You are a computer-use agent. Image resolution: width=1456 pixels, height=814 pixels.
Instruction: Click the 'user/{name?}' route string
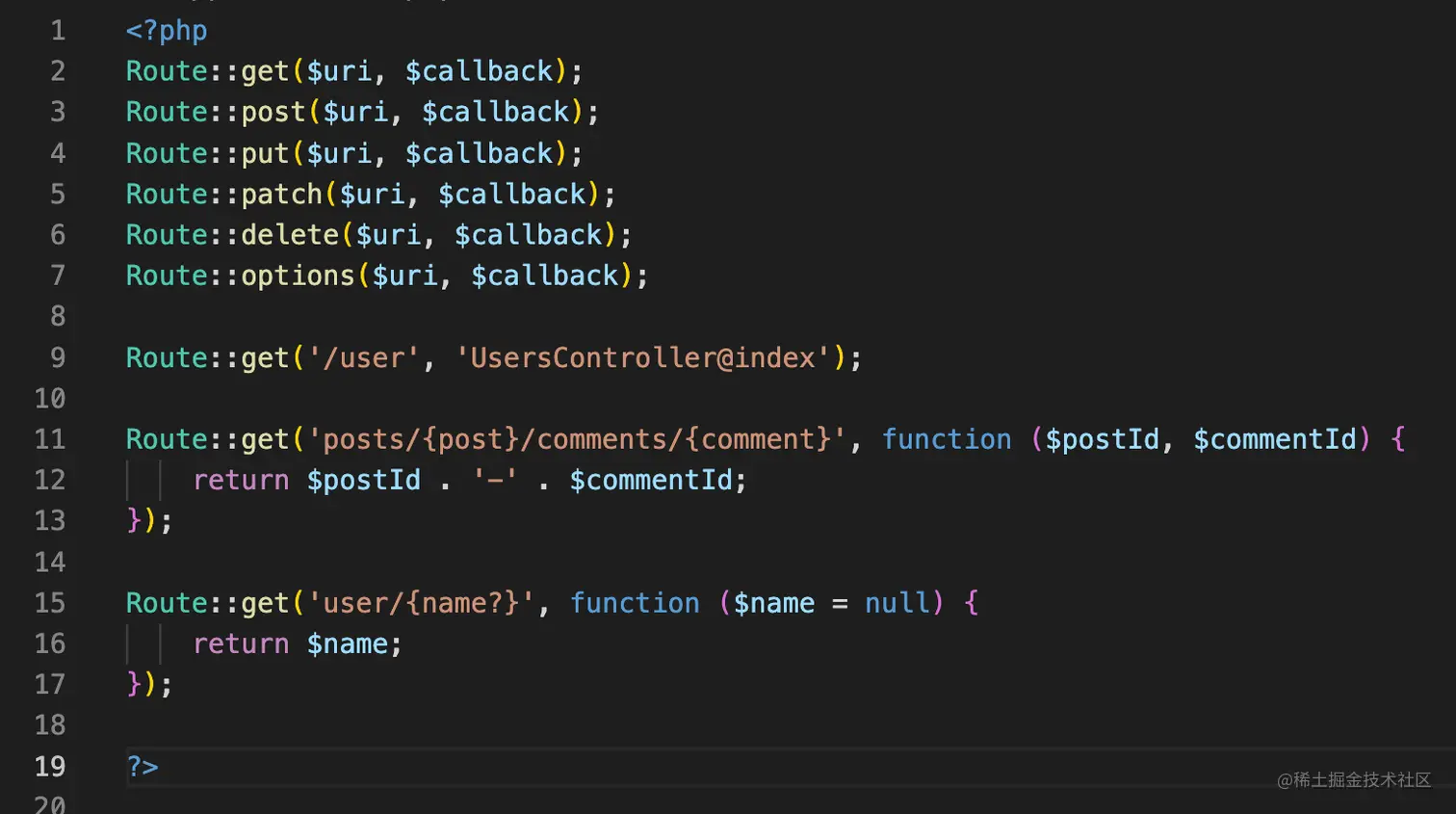point(420,604)
